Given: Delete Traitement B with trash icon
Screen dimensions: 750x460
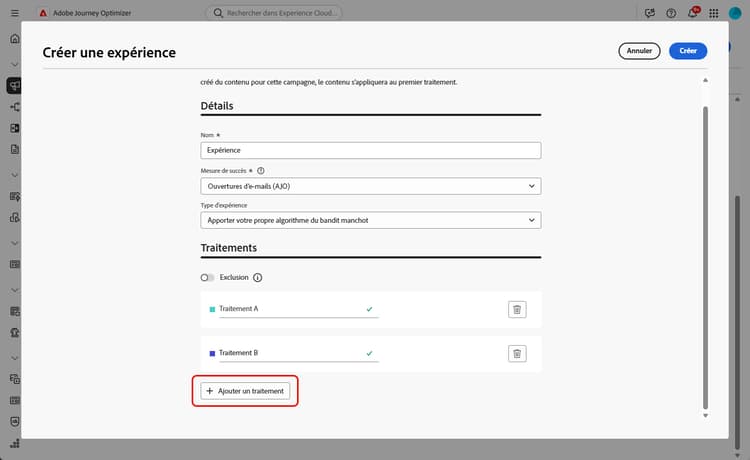Looking at the screenshot, I should [x=517, y=353].
